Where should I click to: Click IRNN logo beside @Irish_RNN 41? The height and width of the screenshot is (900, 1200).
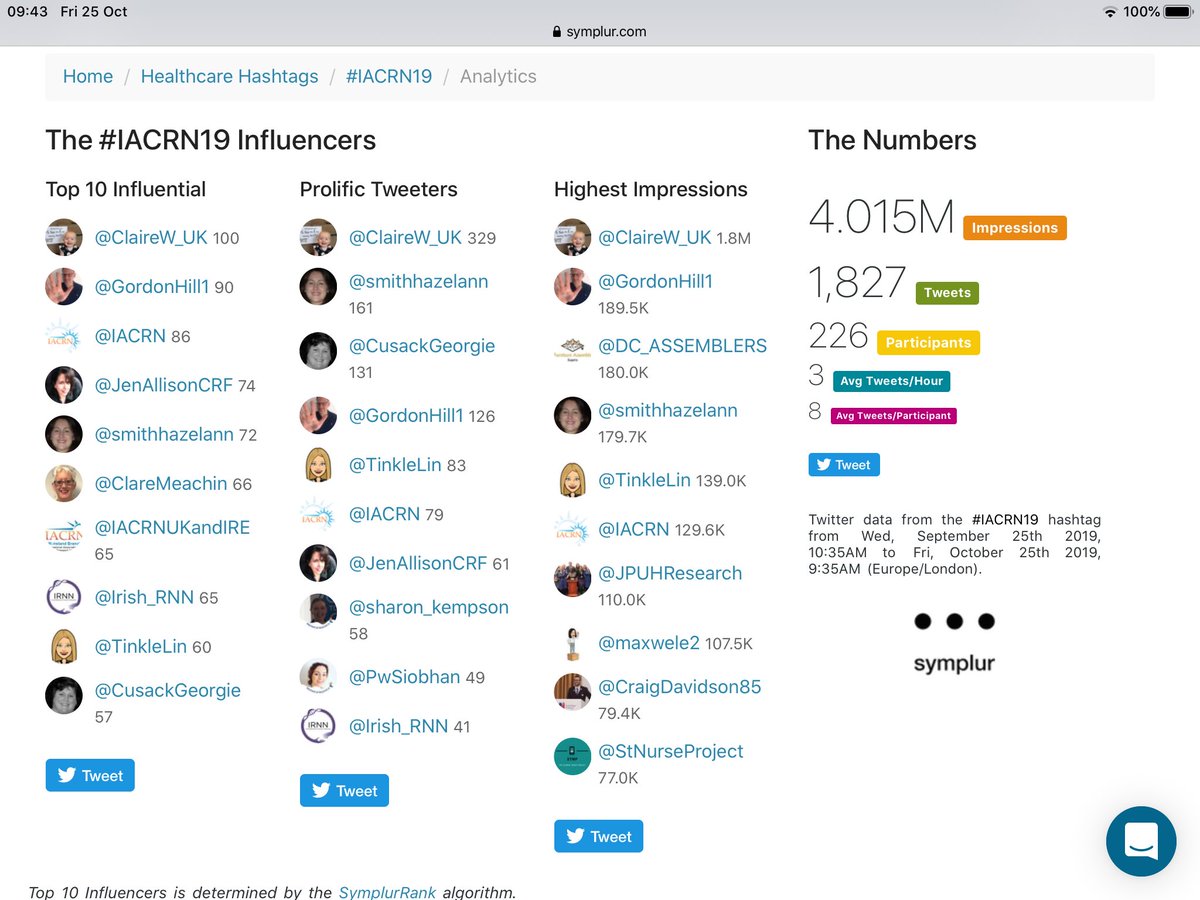(318, 726)
